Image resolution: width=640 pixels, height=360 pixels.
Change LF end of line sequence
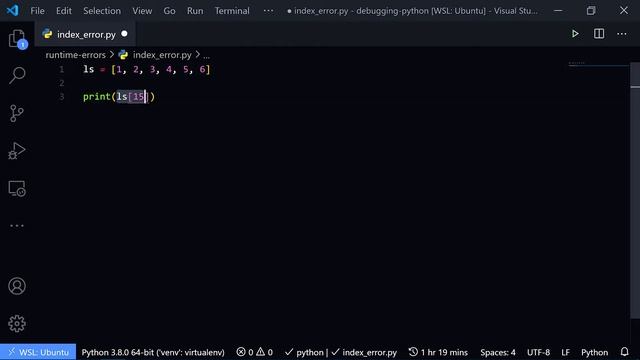(x=565, y=352)
